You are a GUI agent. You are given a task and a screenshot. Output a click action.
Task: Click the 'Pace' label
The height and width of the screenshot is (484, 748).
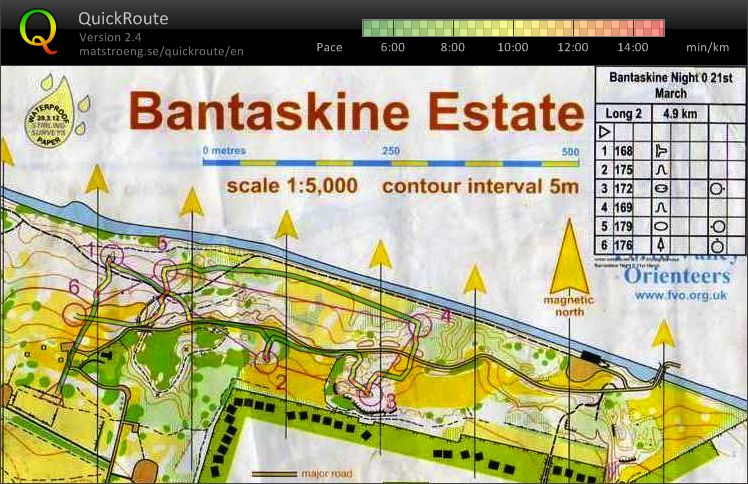click(x=329, y=47)
